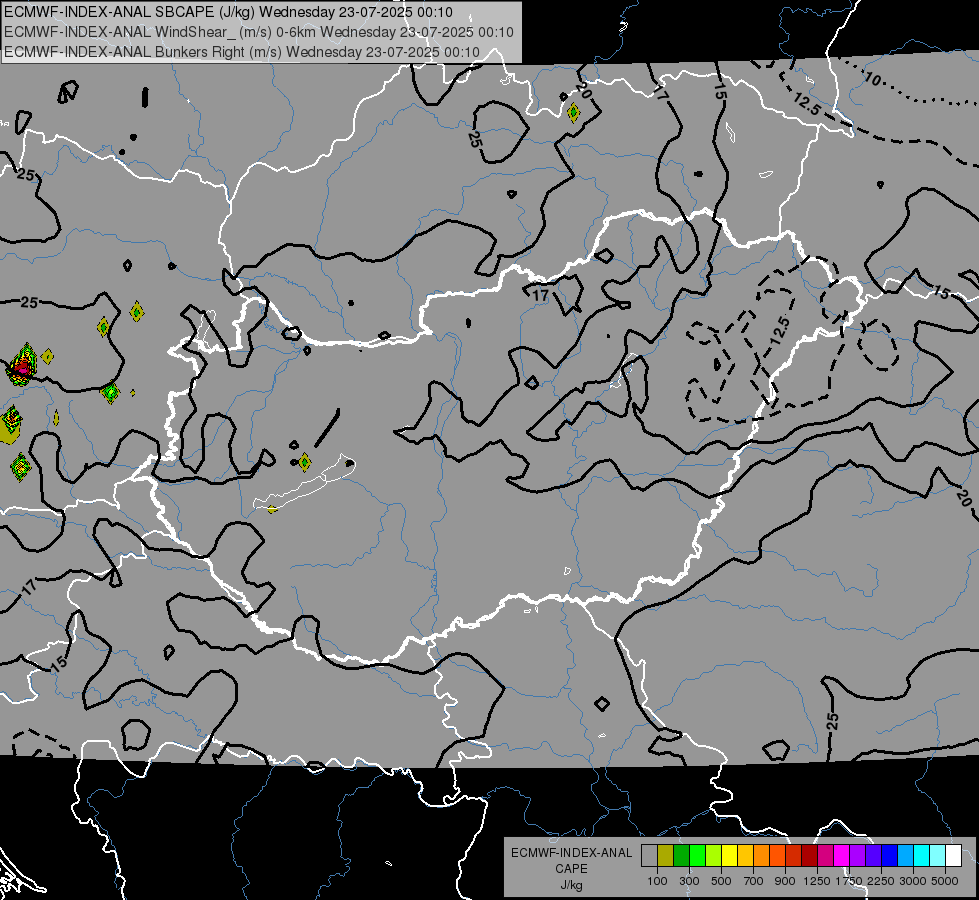
Task: Click the gray swatch in the CAPE legend
Action: (x=649, y=855)
